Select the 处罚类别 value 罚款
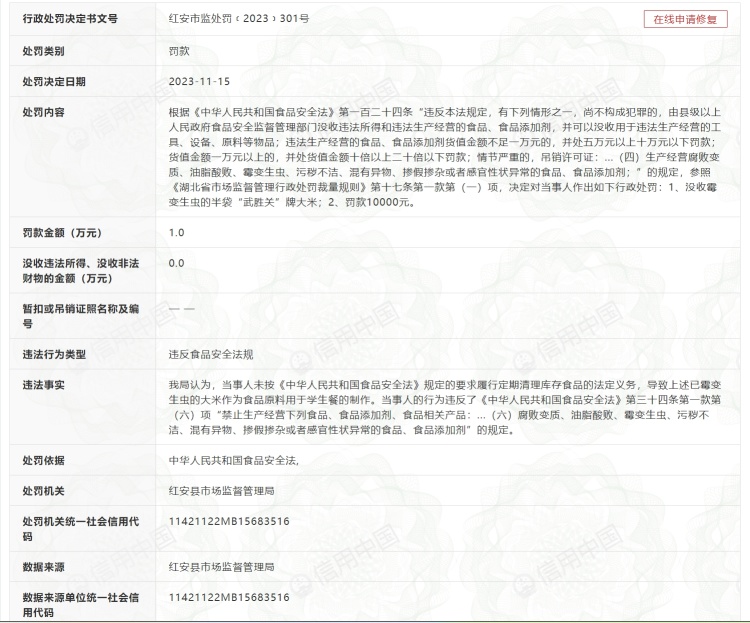750x623 pixels. point(180,50)
